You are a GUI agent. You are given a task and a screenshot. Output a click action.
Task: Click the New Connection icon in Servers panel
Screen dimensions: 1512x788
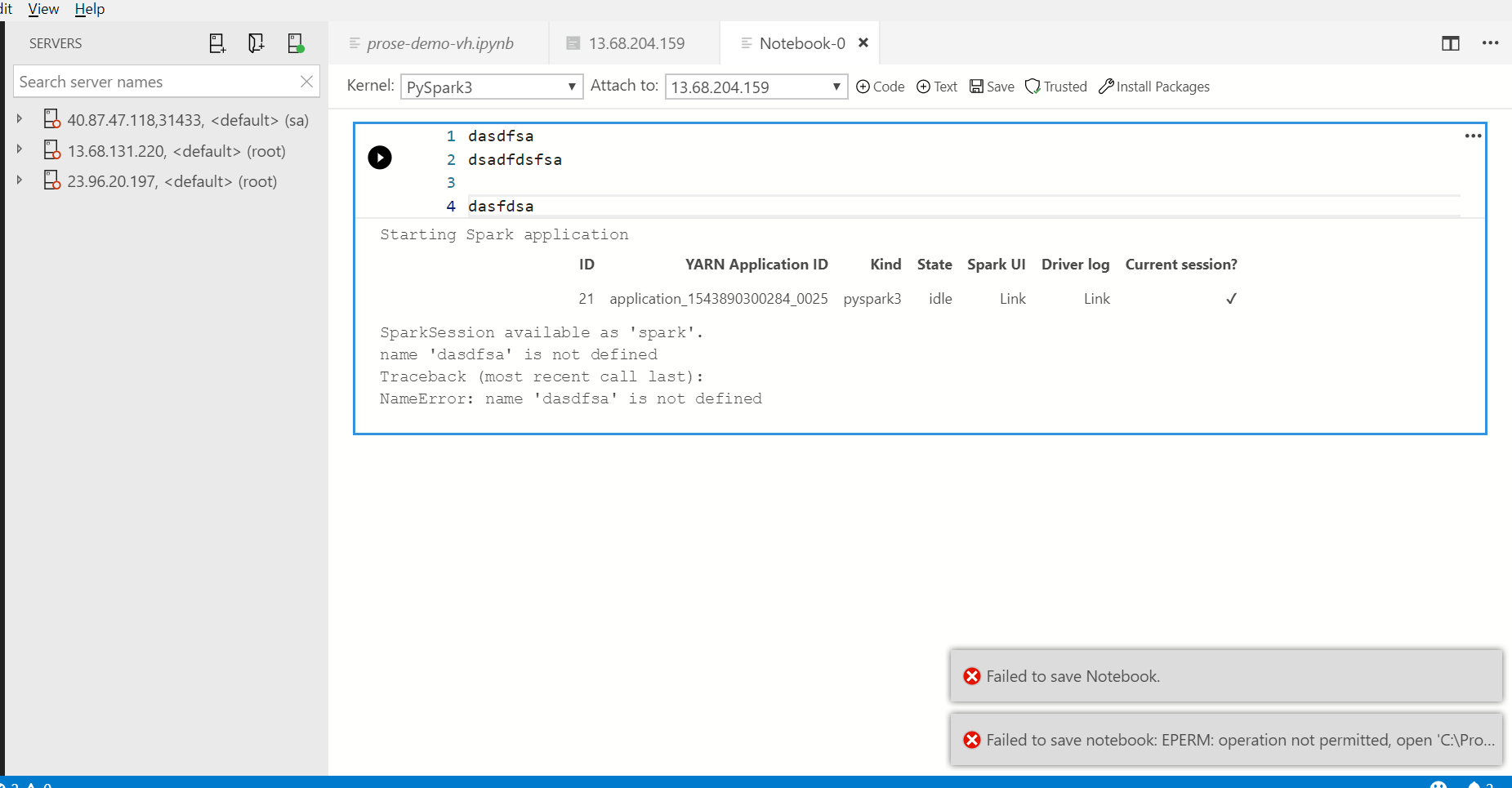217,43
